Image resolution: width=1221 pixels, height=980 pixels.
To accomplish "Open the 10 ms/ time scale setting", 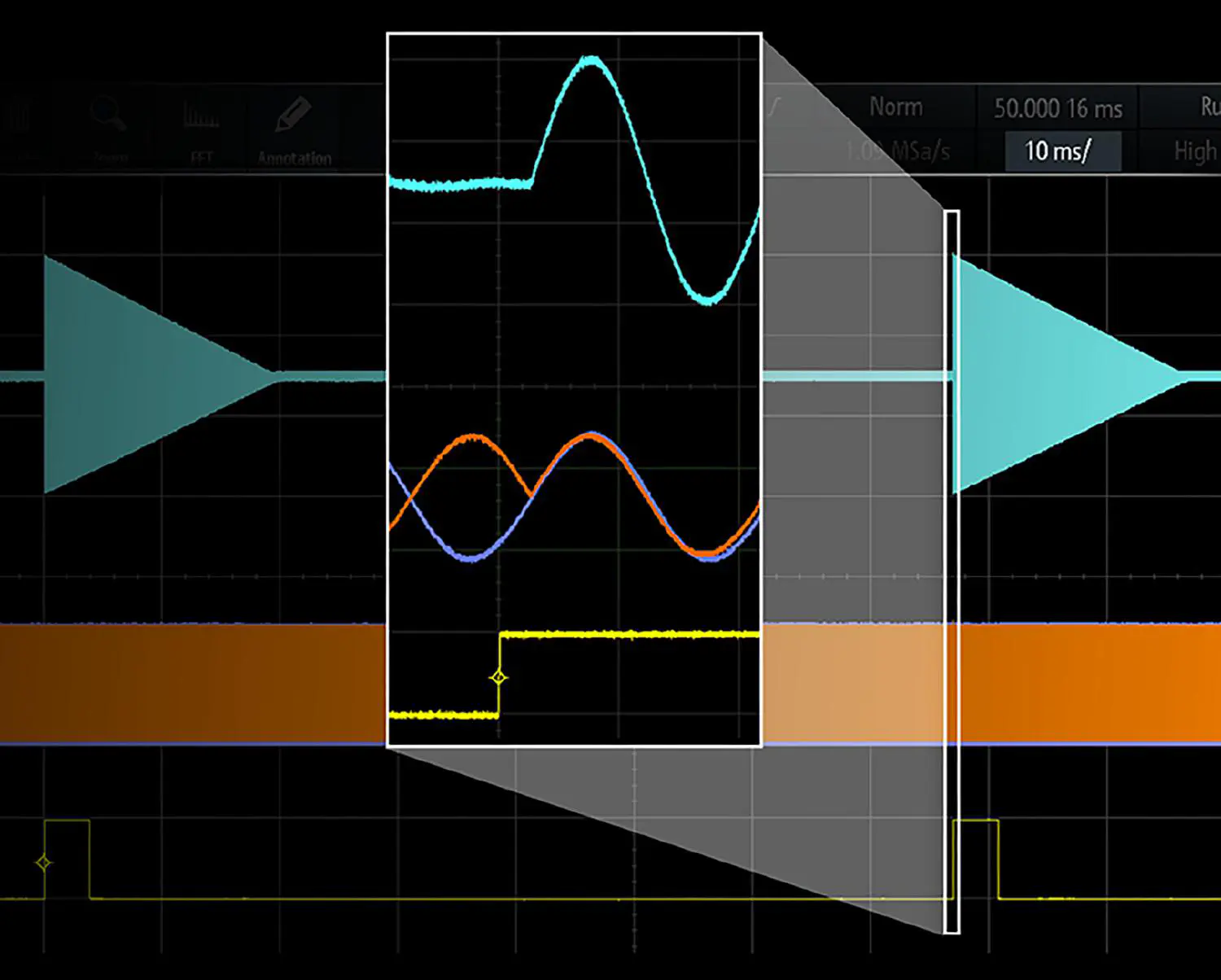I will click(x=1058, y=151).
